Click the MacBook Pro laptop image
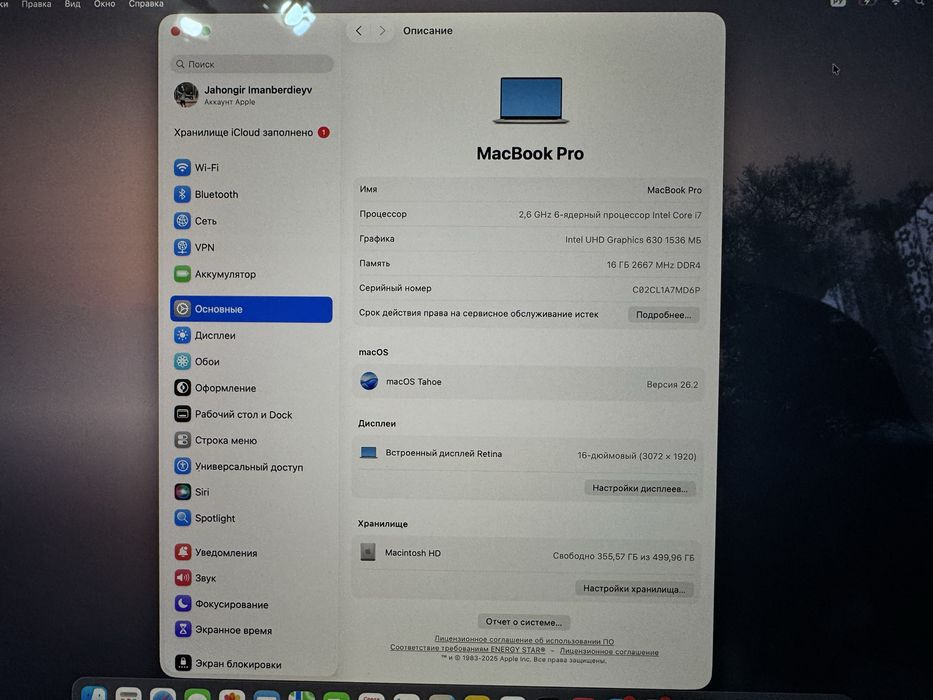Image resolution: width=933 pixels, height=700 pixels. [x=531, y=100]
